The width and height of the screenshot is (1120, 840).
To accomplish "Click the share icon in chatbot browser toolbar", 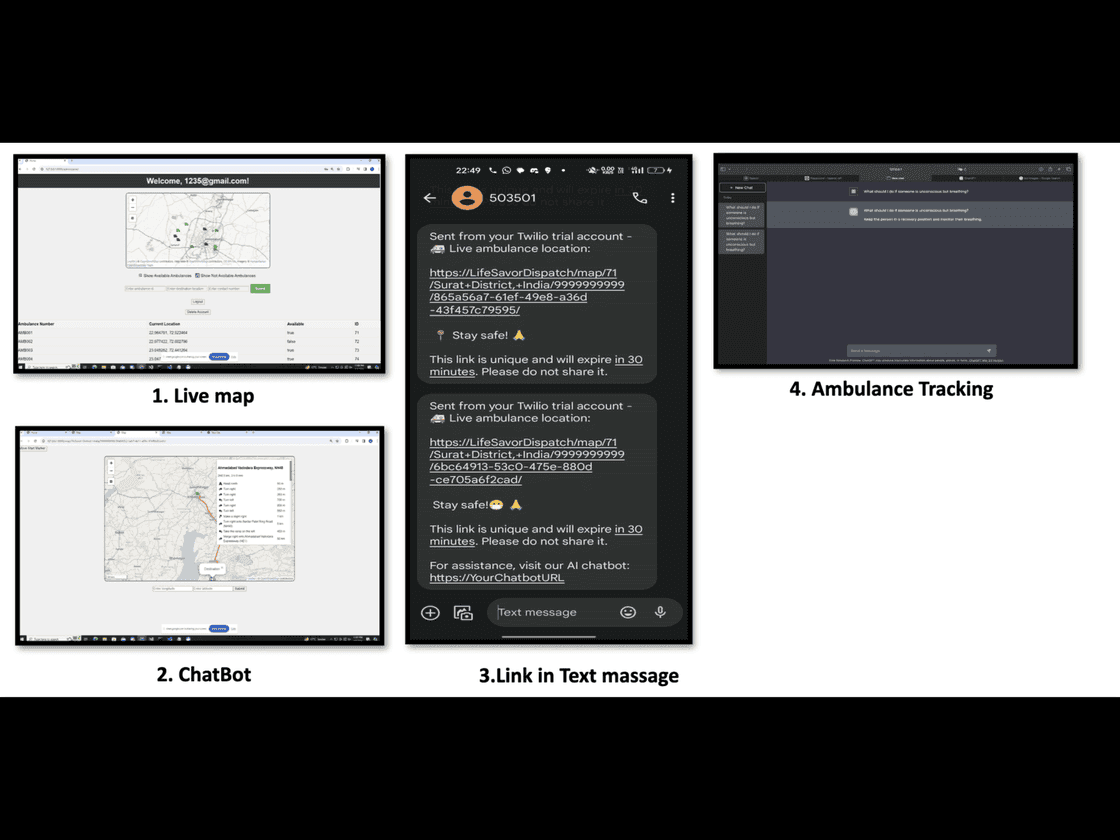I will coord(1050,169).
